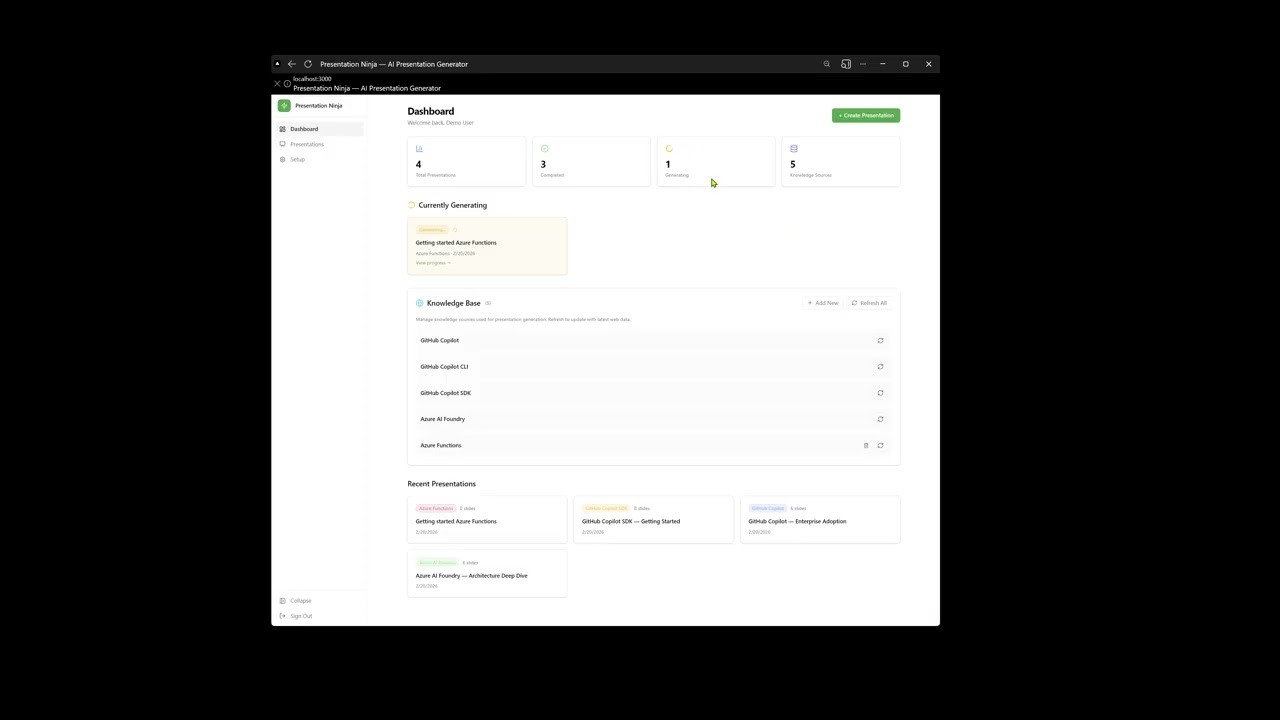Open the Total Presentations stat card

click(x=466, y=161)
